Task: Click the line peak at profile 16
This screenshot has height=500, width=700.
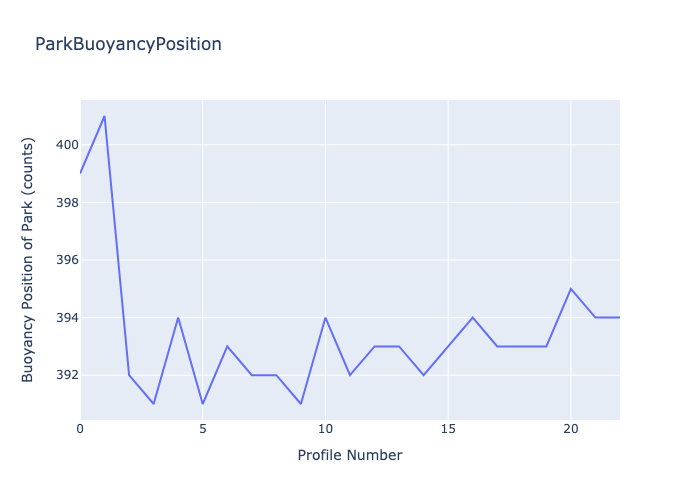Action: click(473, 318)
